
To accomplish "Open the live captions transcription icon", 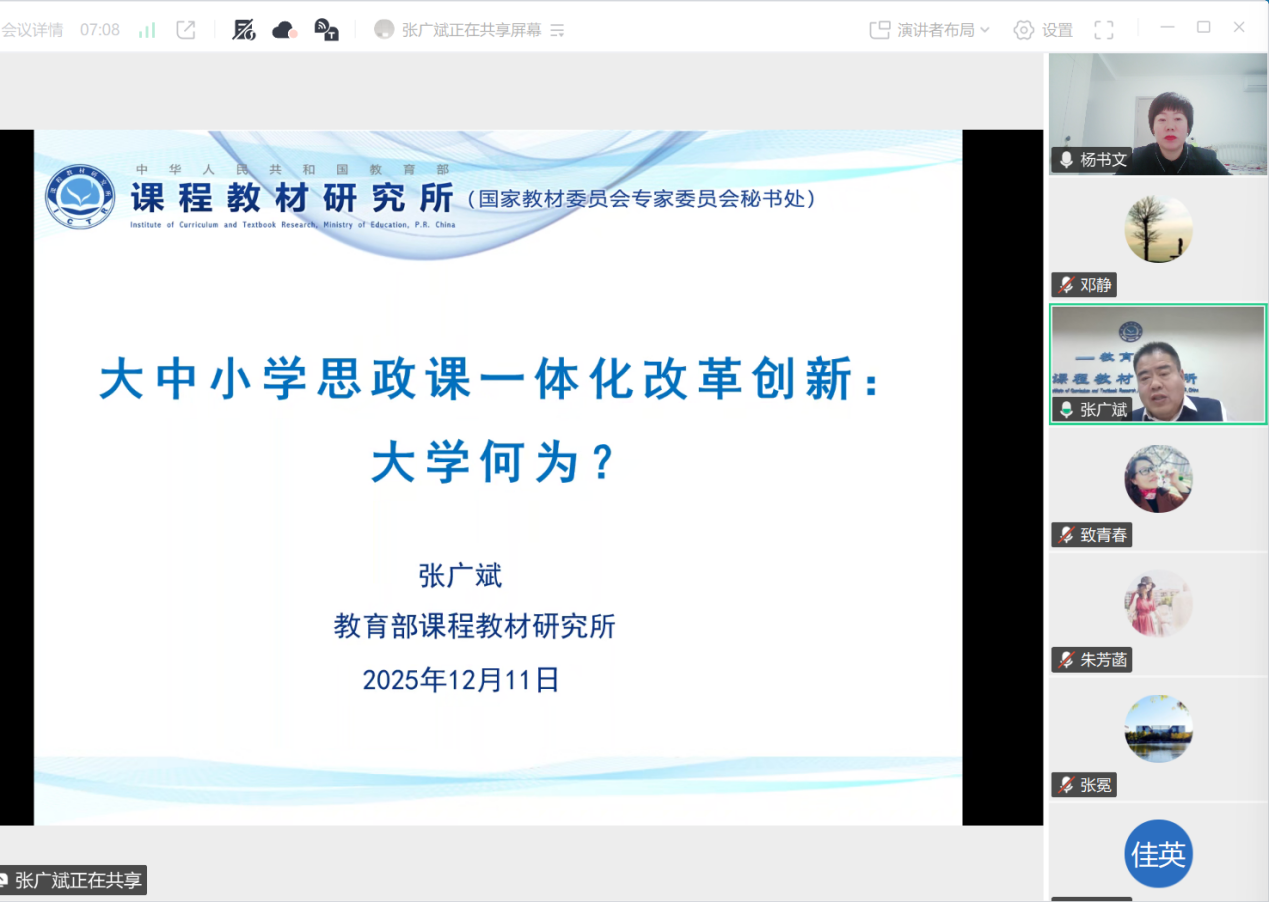I will [x=326, y=30].
